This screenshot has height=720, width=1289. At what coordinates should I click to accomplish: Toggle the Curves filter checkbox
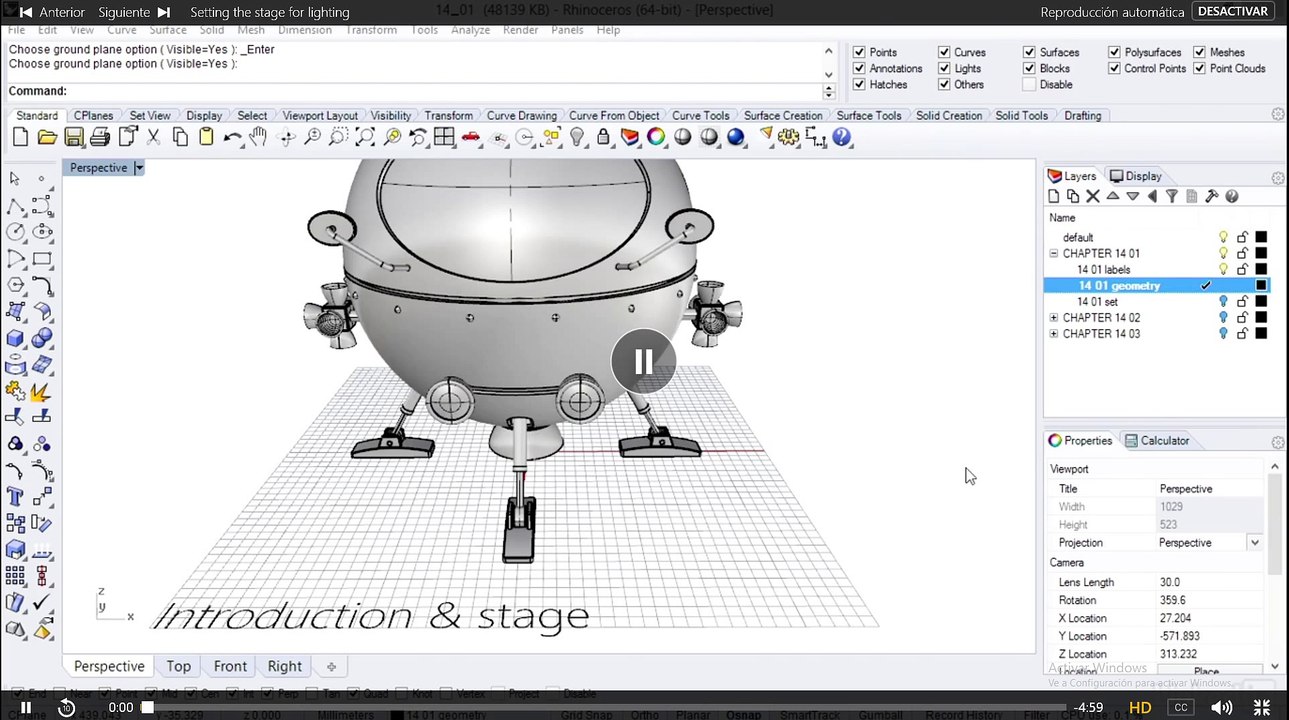pos(944,52)
